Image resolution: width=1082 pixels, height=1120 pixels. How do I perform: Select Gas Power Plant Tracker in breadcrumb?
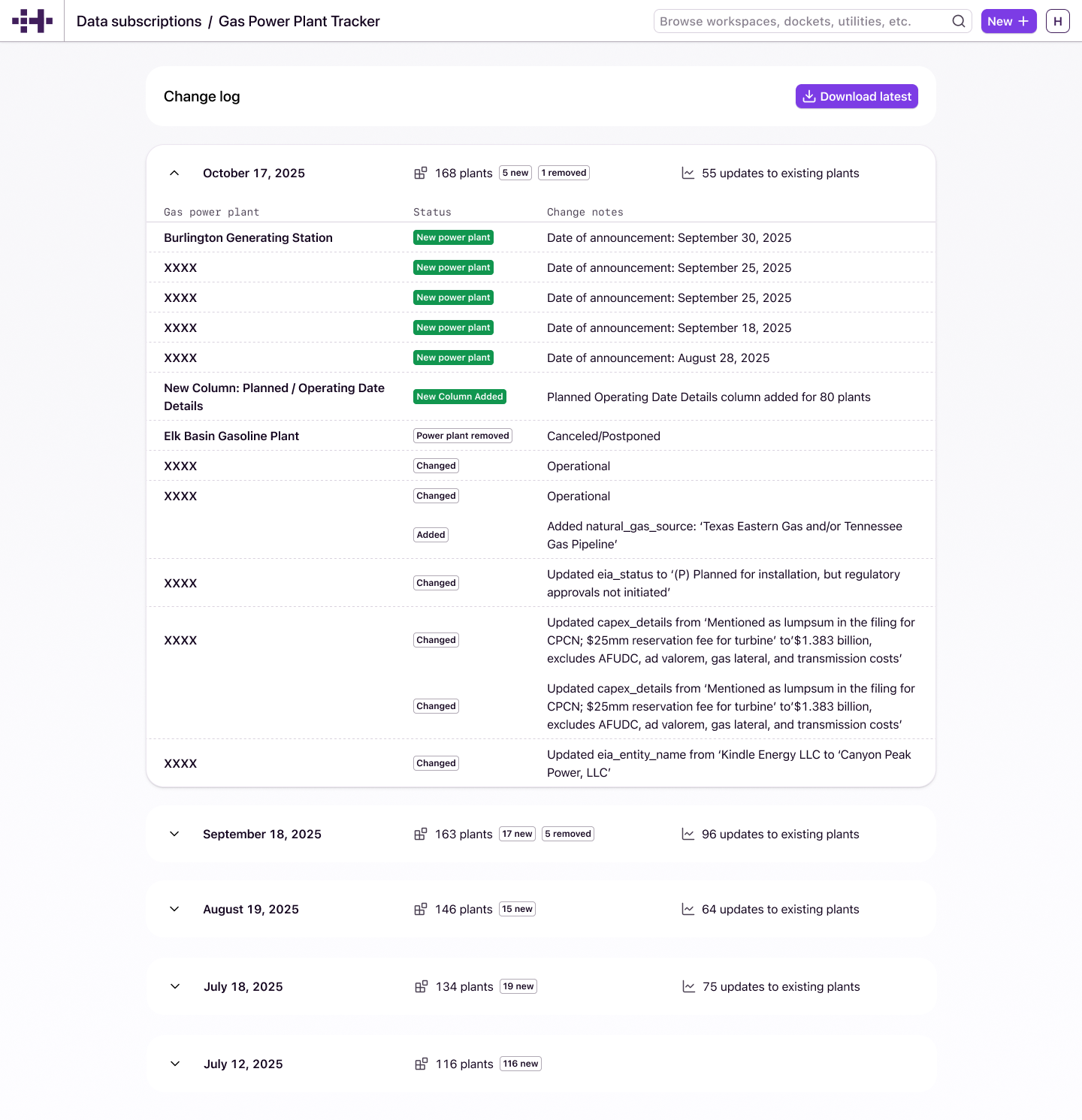298,21
